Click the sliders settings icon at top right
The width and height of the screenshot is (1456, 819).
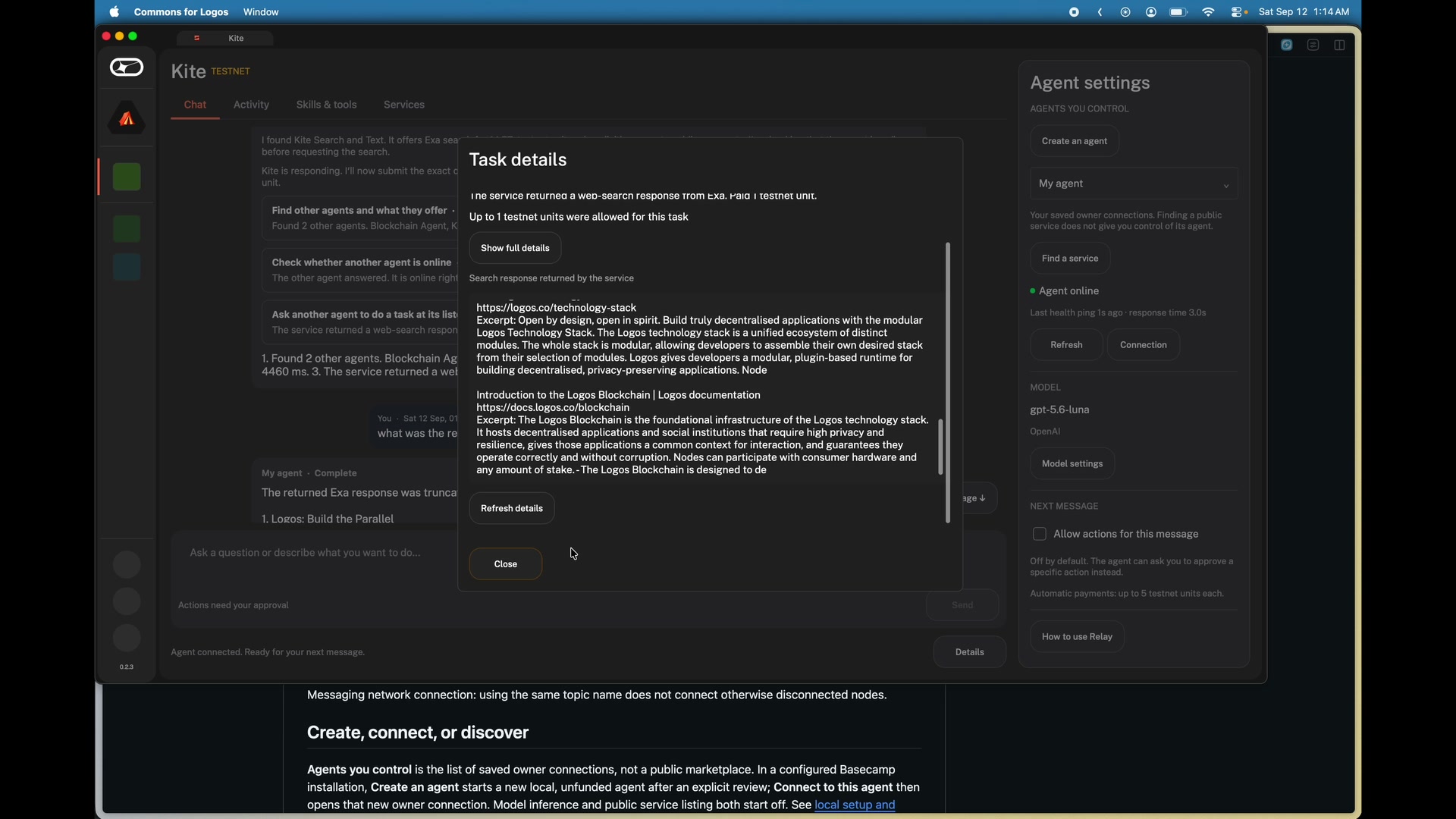click(x=1313, y=45)
